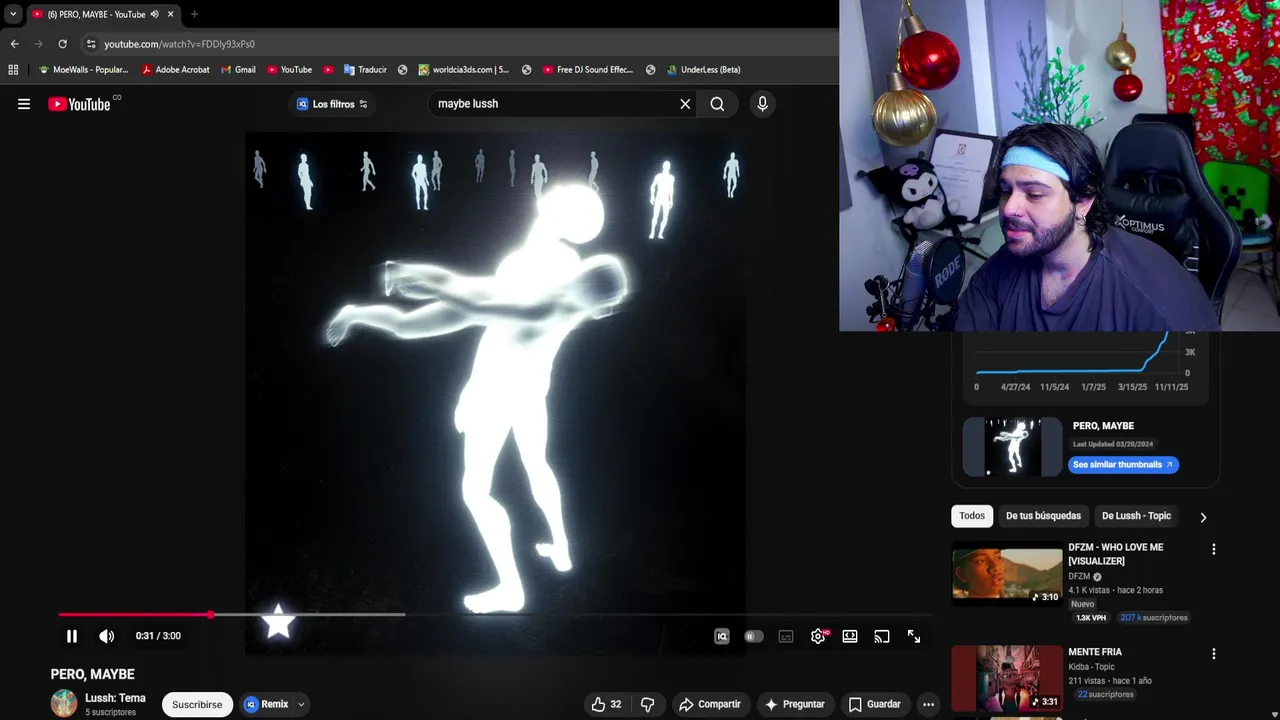
Task: Open Gmail bookmark
Action: [x=238, y=70]
